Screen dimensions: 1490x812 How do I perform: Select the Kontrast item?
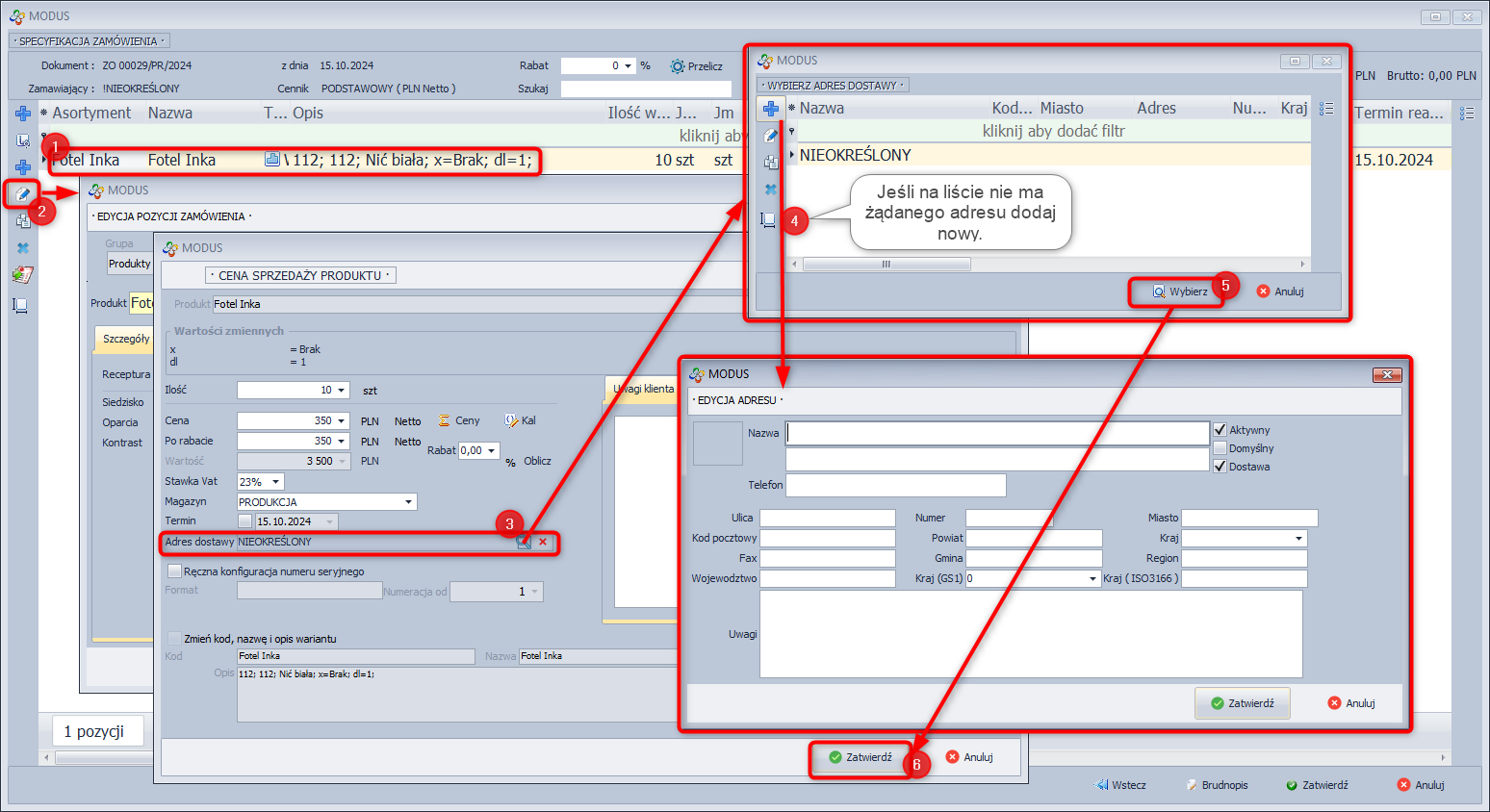tap(122, 443)
